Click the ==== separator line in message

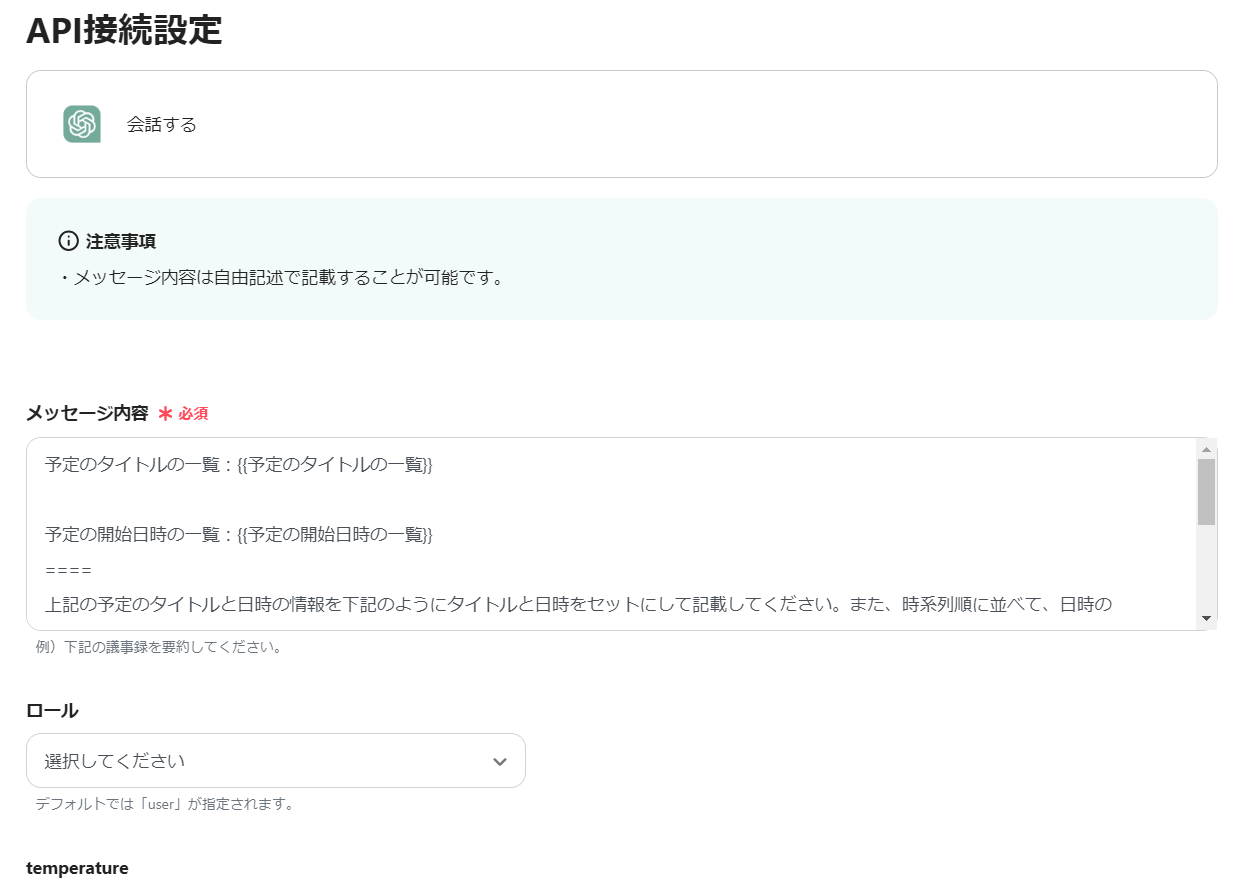(68, 571)
